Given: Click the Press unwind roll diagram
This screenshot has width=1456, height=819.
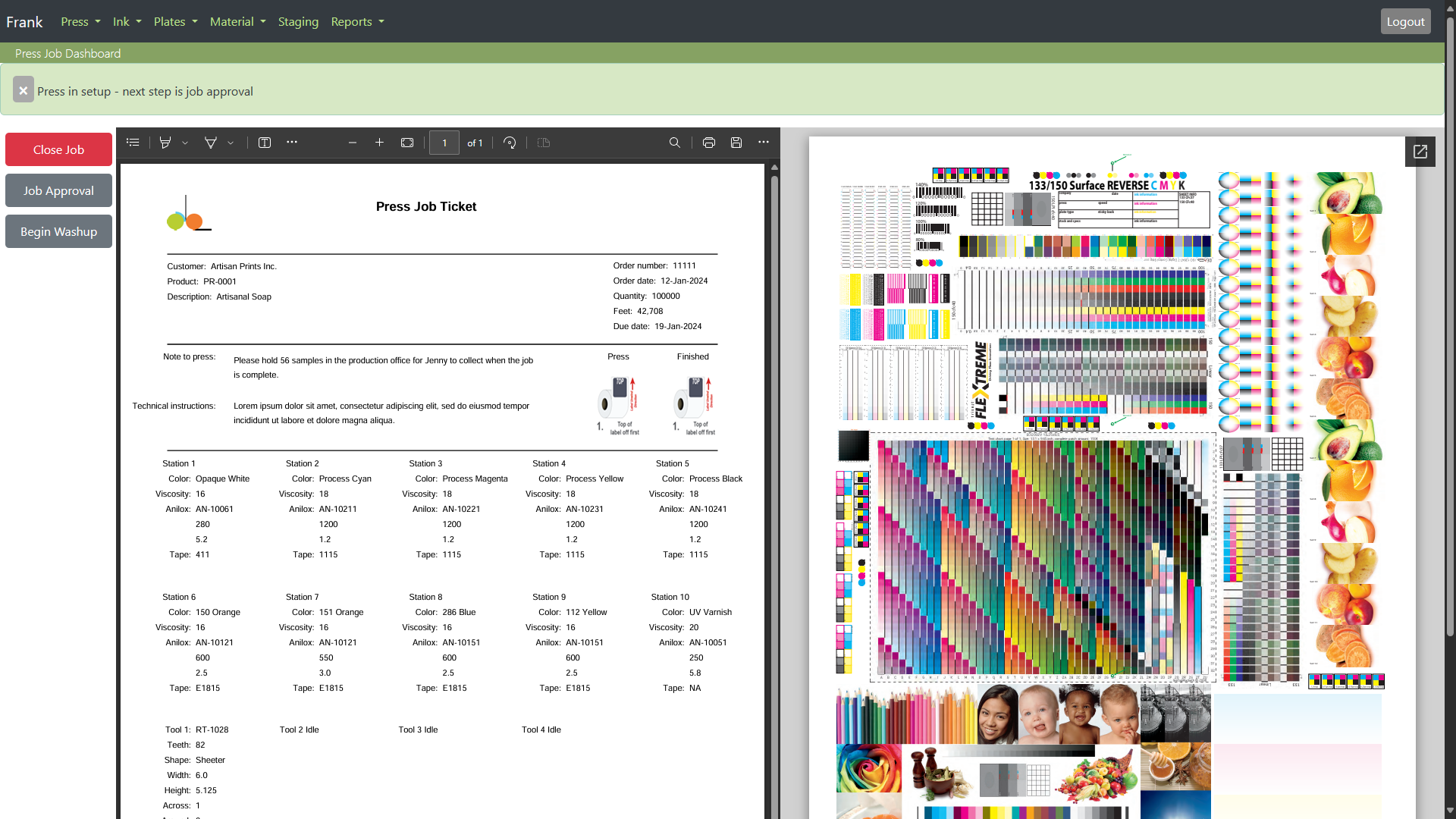Looking at the screenshot, I should click(x=618, y=406).
